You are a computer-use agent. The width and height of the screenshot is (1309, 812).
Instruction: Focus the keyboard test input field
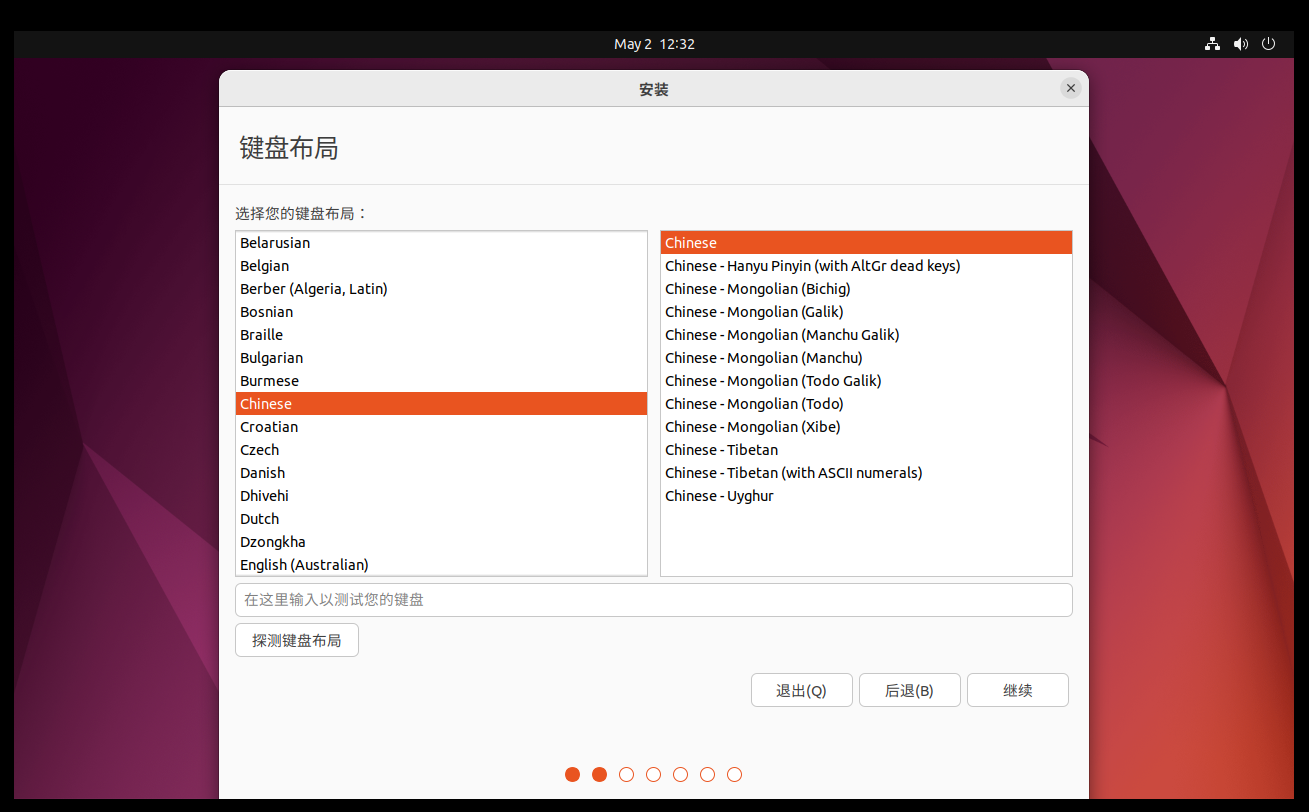coord(654,600)
